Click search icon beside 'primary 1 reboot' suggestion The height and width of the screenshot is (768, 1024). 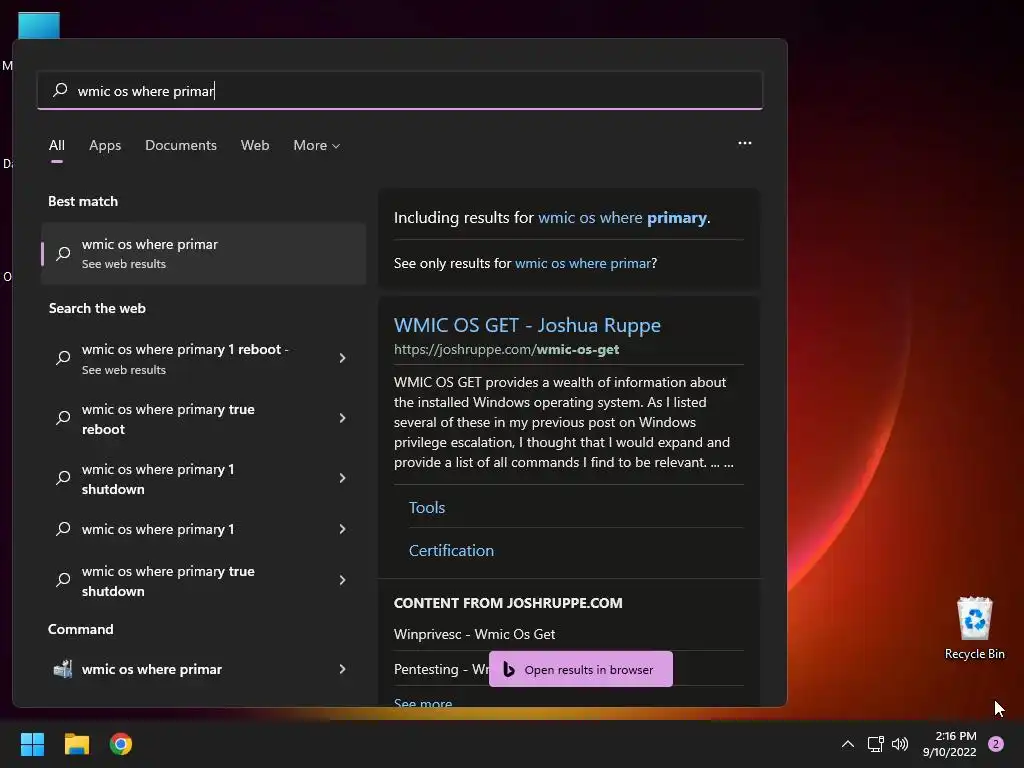[63, 358]
